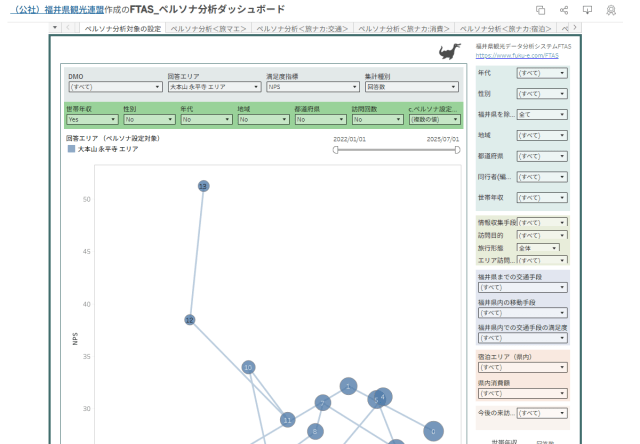This screenshot has height=444, width=640.
Task: Open 訪問回数 No dropdown in green bar
Action: tap(378, 120)
